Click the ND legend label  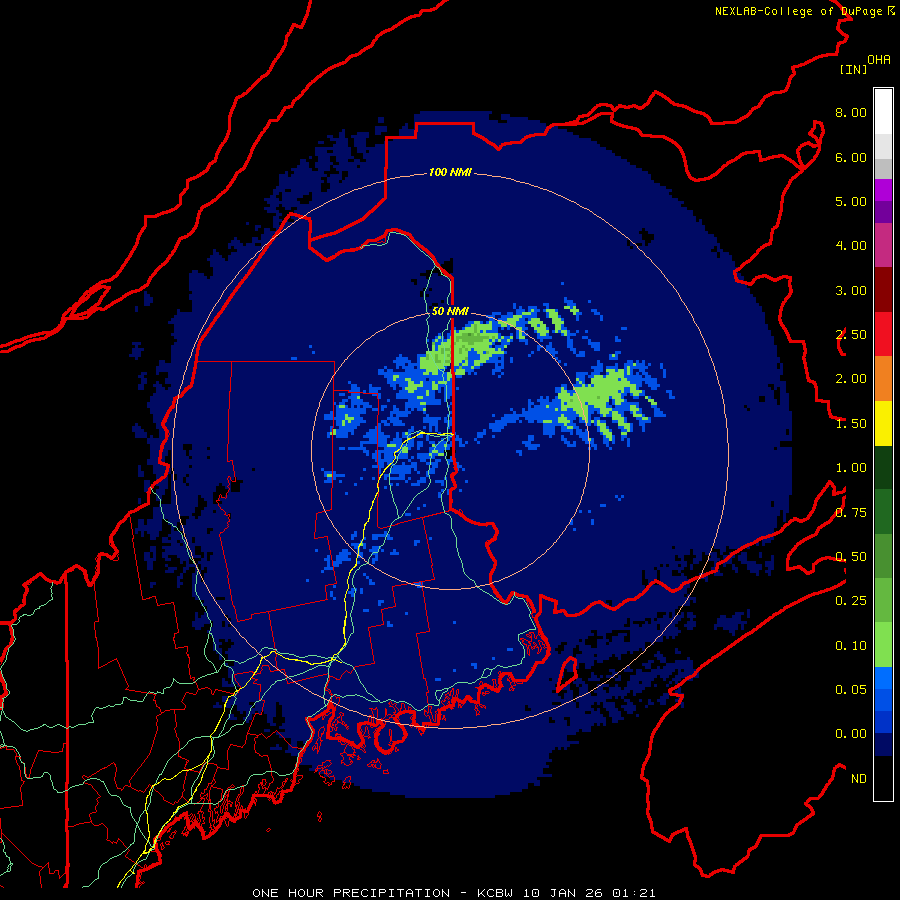(x=859, y=779)
